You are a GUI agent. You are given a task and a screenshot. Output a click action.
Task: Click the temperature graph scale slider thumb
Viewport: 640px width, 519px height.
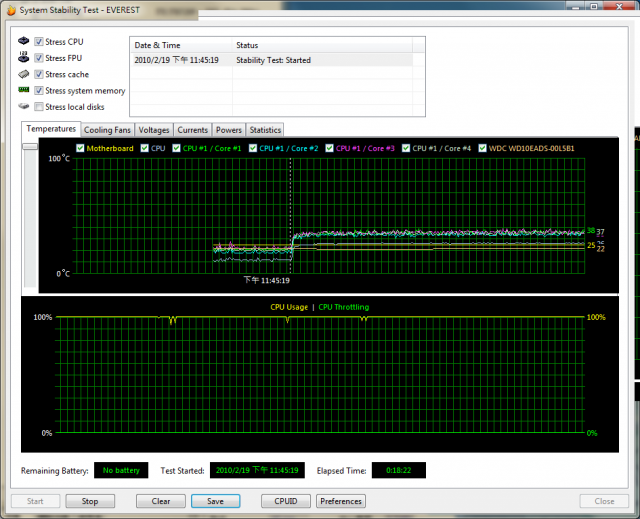tap(30, 146)
